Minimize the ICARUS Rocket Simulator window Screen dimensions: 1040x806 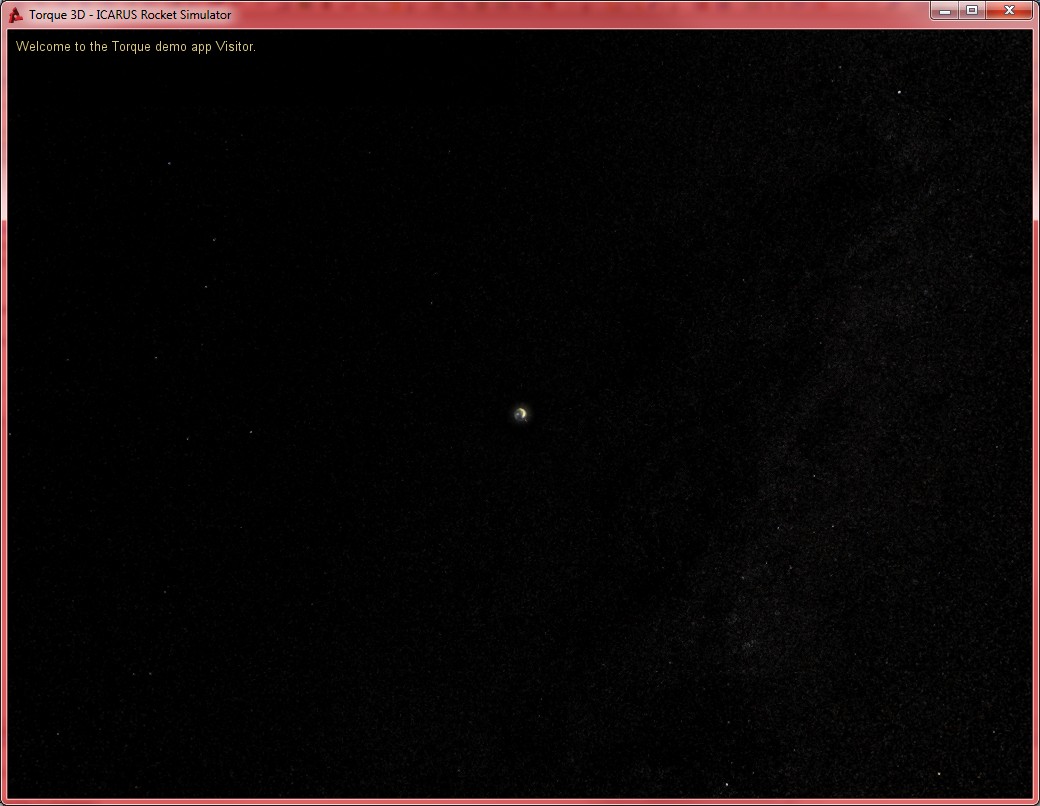pos(945,11)
